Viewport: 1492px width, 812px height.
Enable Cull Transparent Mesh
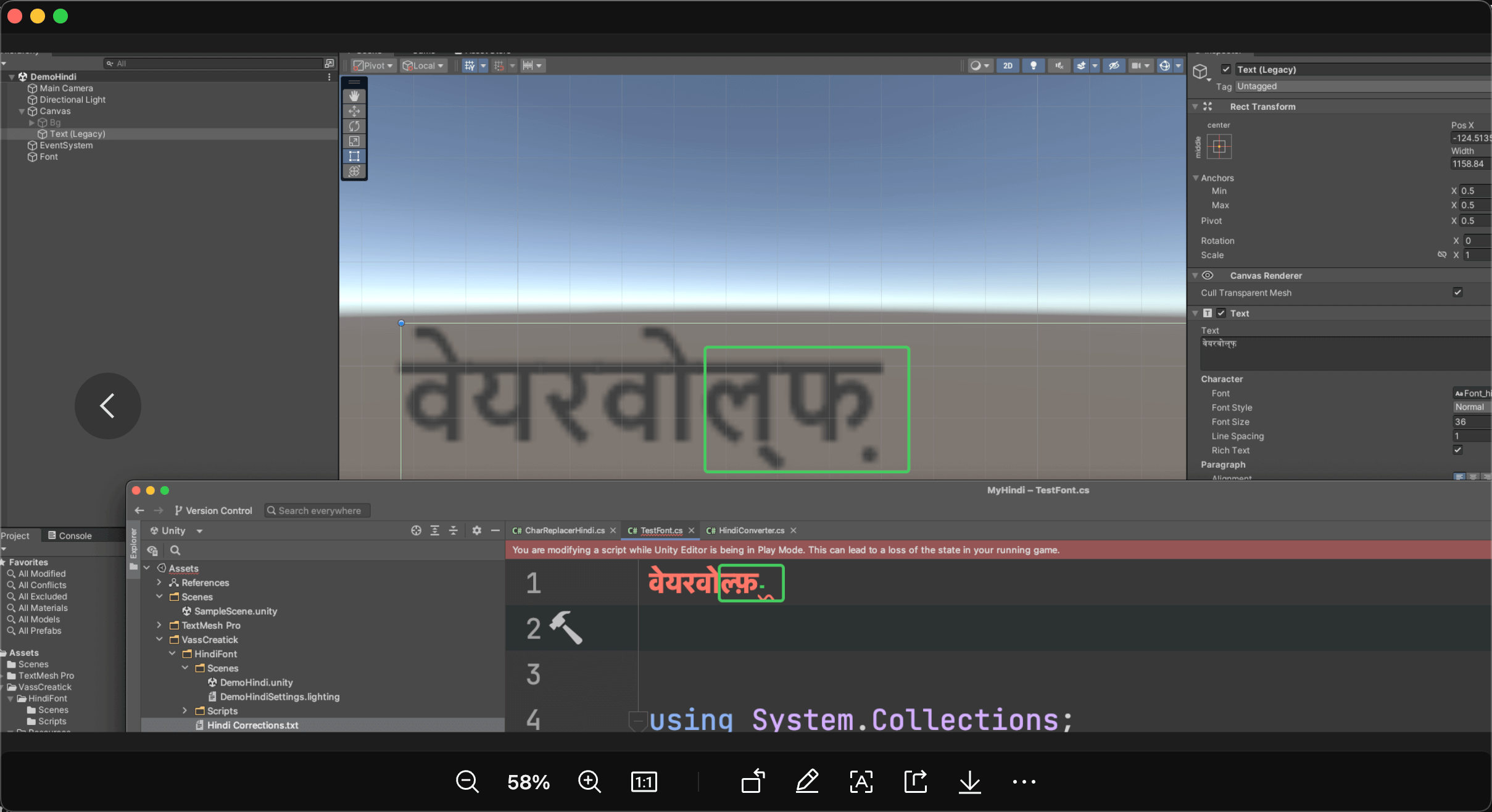tap(1457, 292)
